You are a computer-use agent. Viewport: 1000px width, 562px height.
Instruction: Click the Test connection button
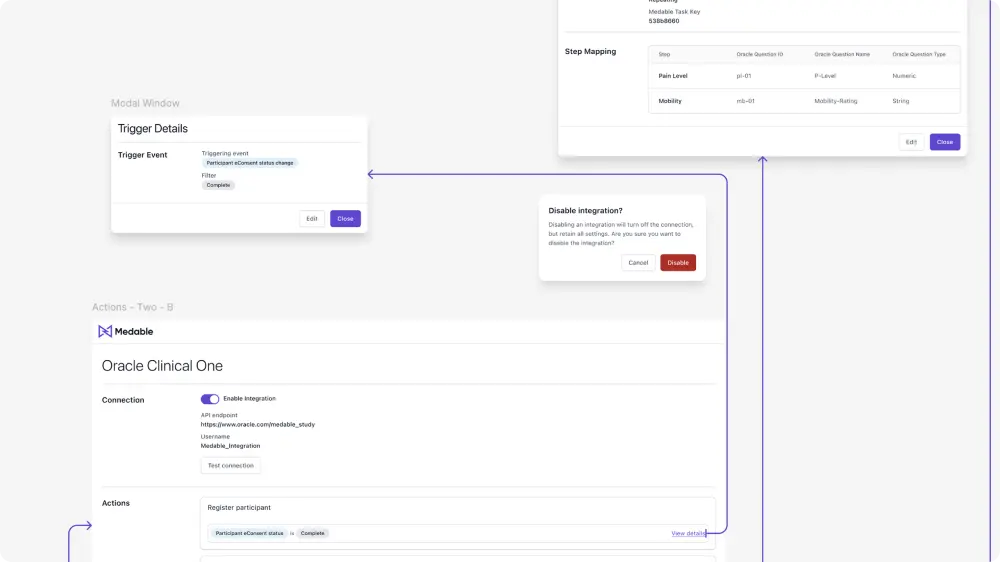pos(231,466)
